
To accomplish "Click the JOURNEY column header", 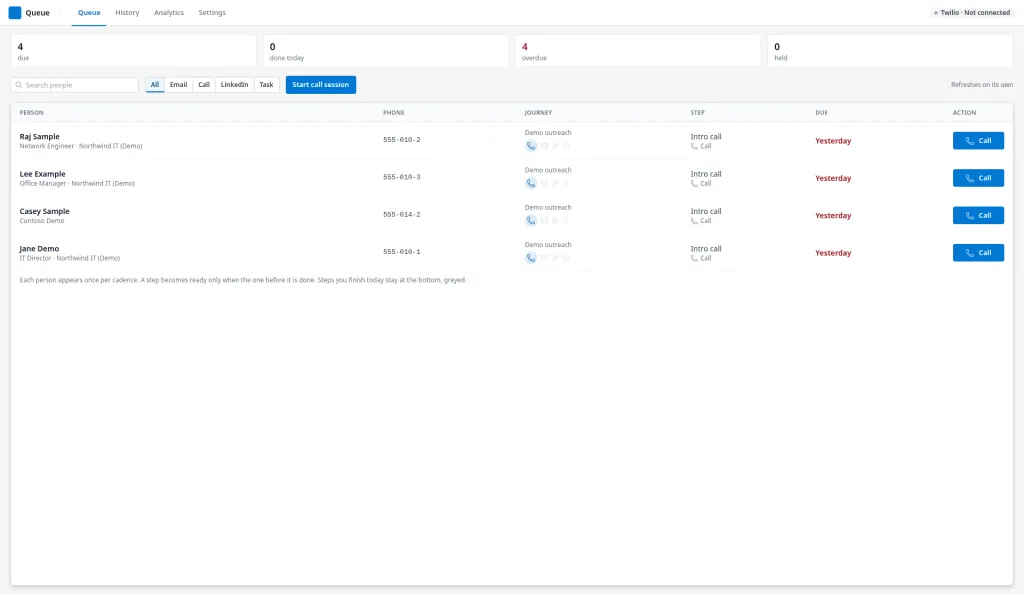I will pyautogui.click(x=538, y=113).
